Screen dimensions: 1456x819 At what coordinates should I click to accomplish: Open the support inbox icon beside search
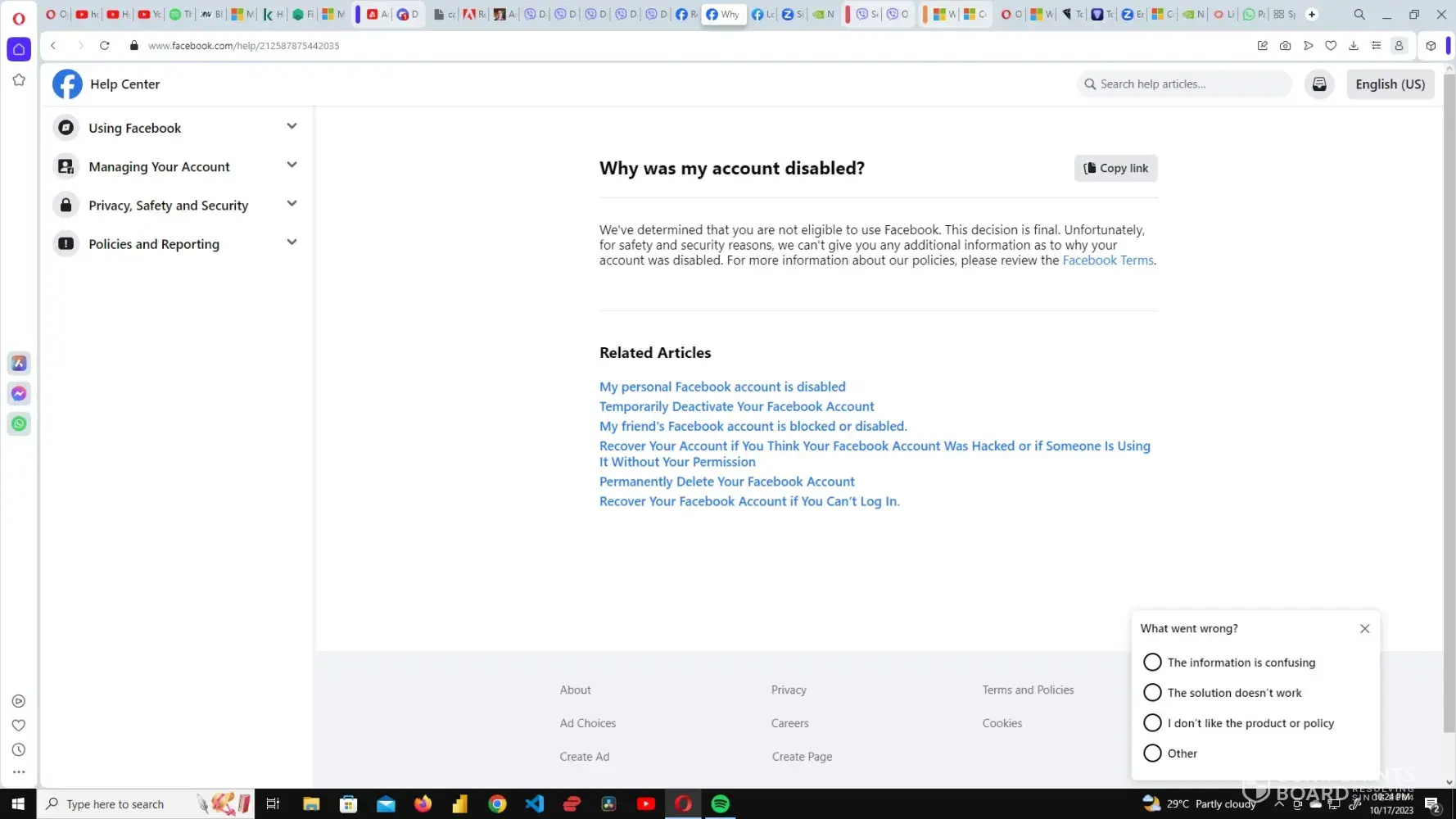pos(1319,84)
